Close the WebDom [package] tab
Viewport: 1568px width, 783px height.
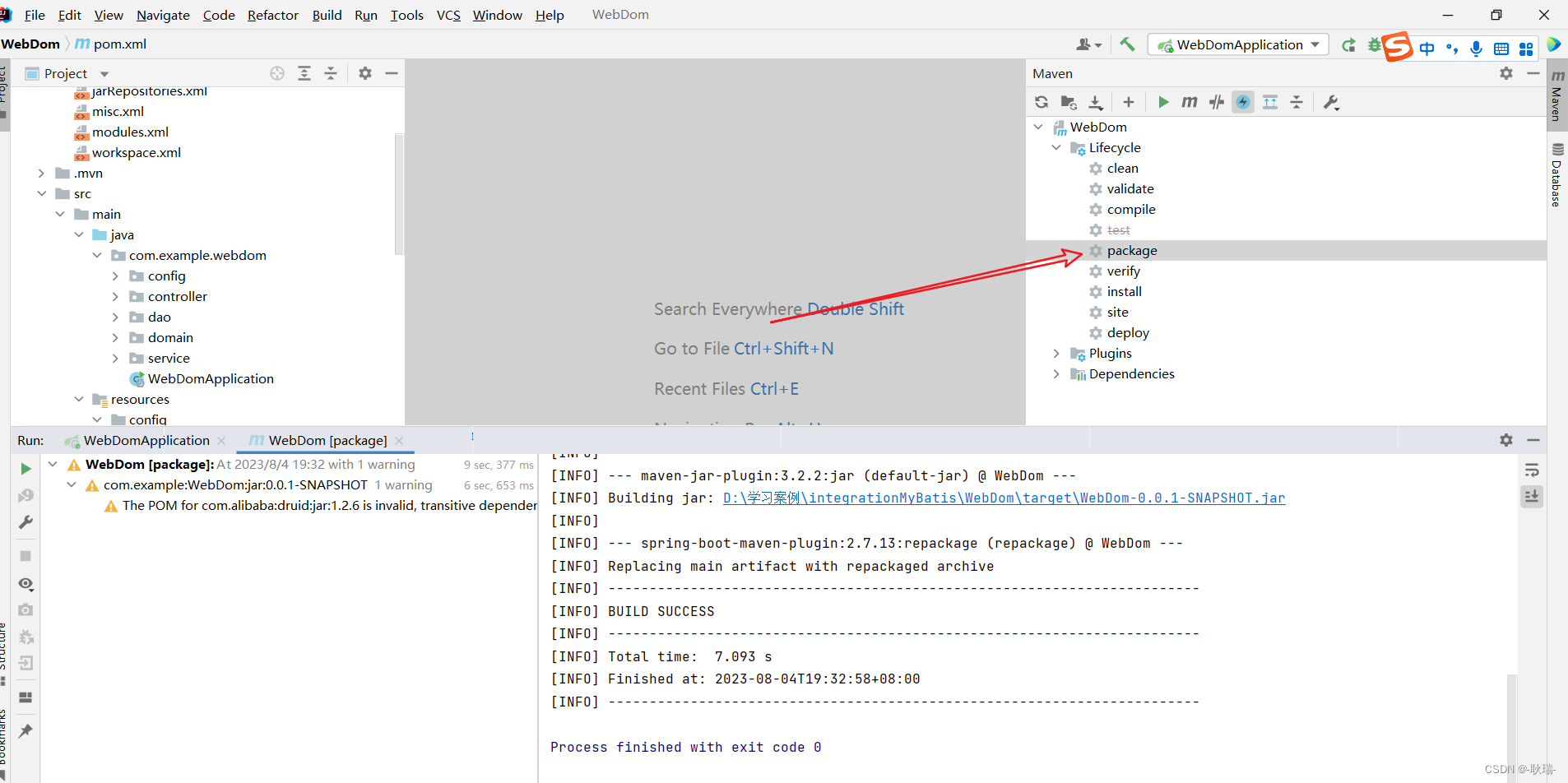tap(399, 441)
